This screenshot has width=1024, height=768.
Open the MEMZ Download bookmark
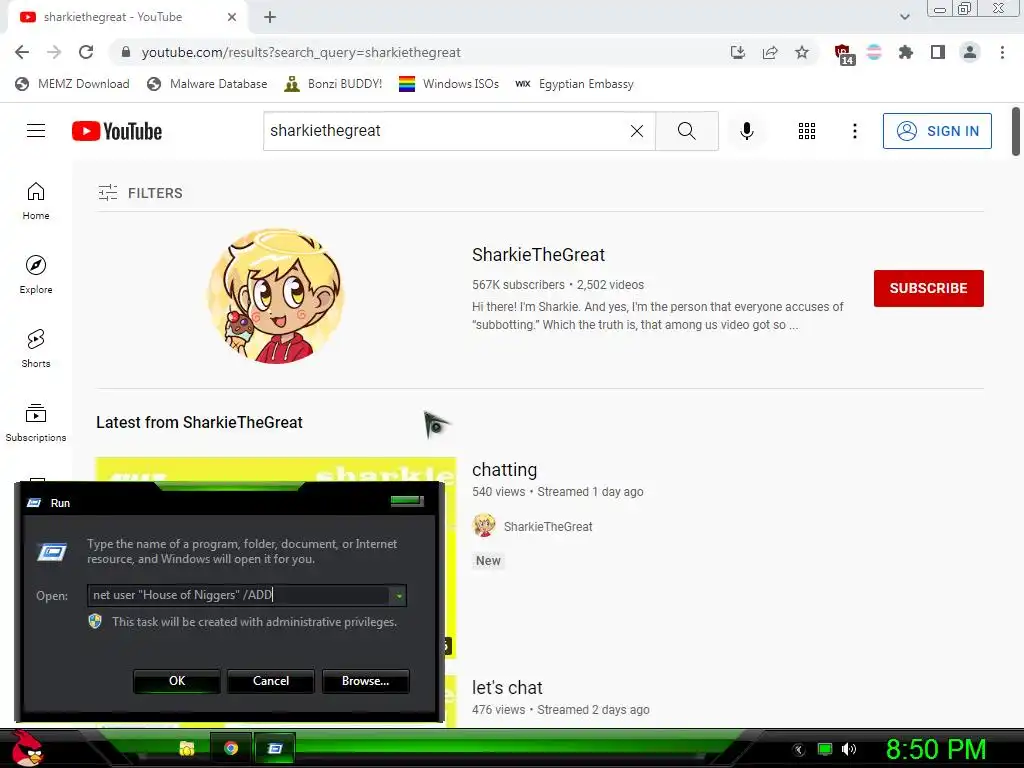pyautogui.click(x=72, y=84)
